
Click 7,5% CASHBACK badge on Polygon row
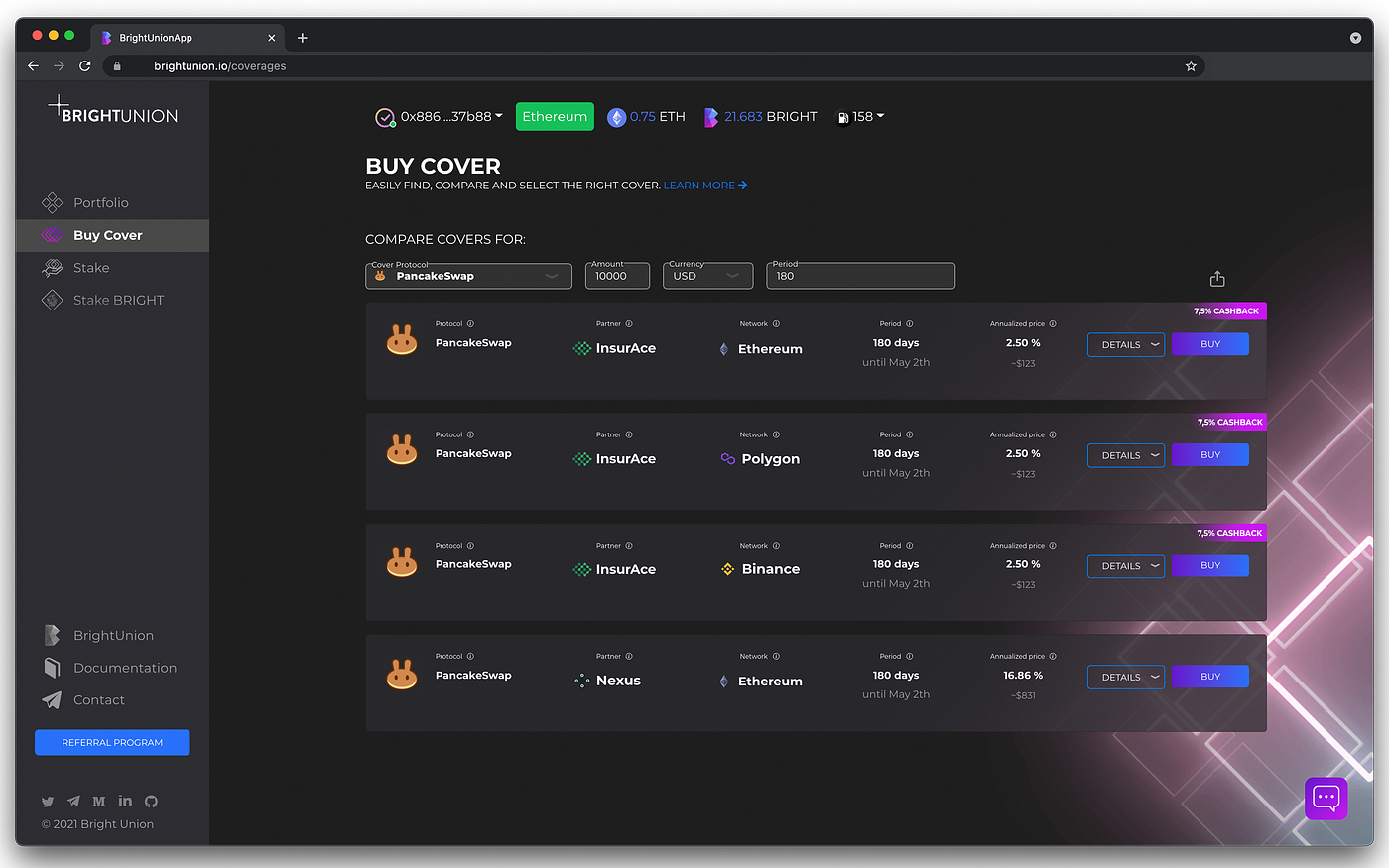[1230, 423]
